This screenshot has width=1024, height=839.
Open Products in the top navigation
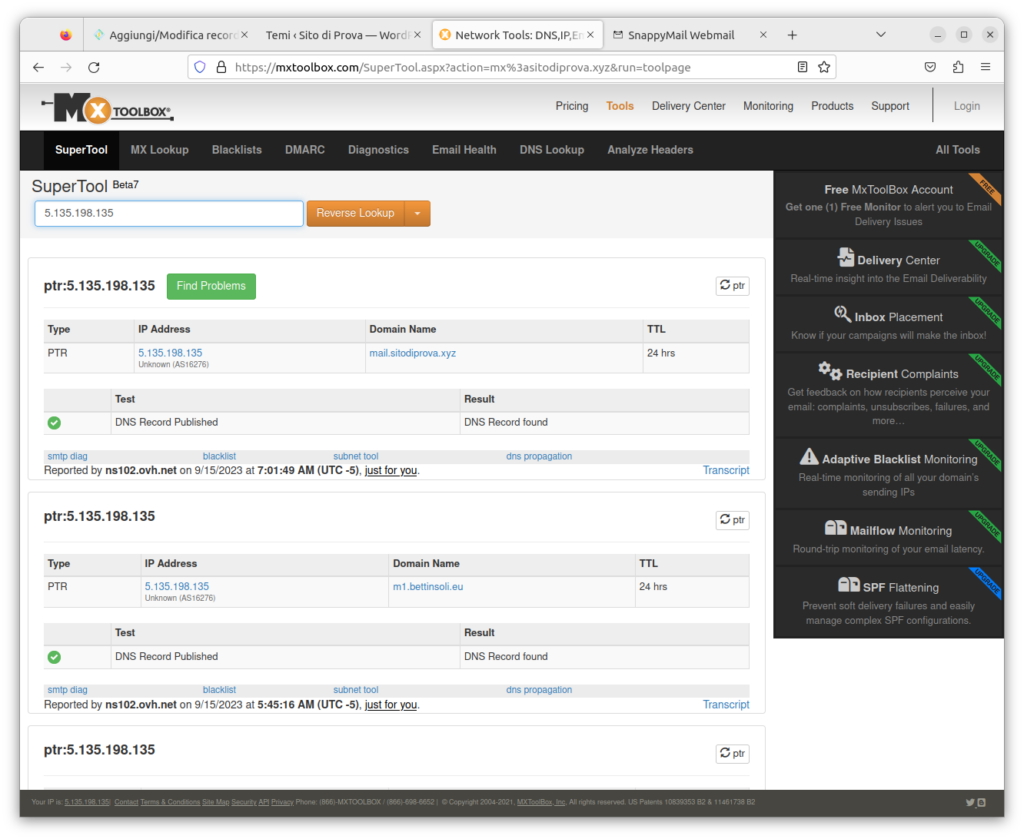tap(832, 106)
